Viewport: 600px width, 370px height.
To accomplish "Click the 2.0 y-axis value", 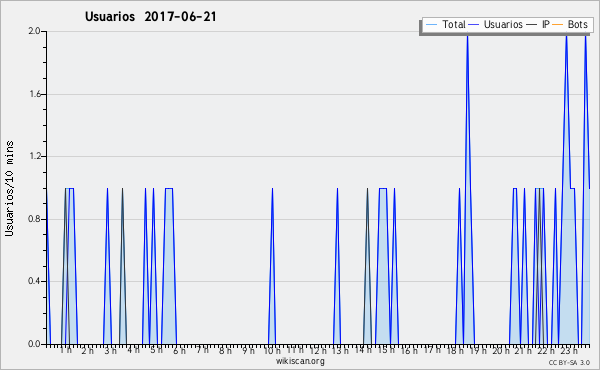I will (34, 31).
